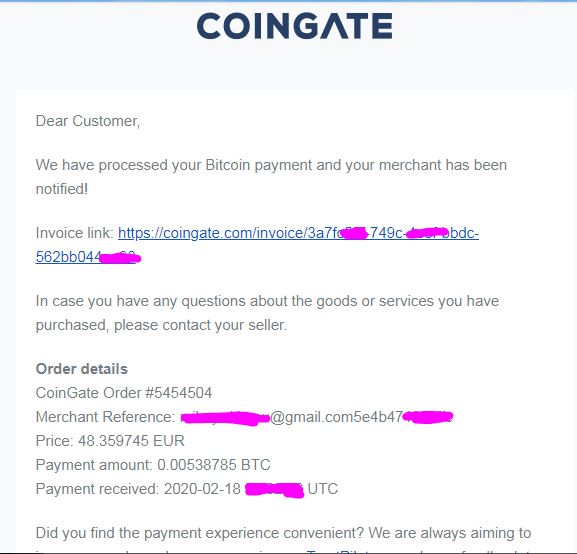This screenshot has height=554, width=577.
Task: Click the 'Merchant Reference:' label
Action: point(106,417)
